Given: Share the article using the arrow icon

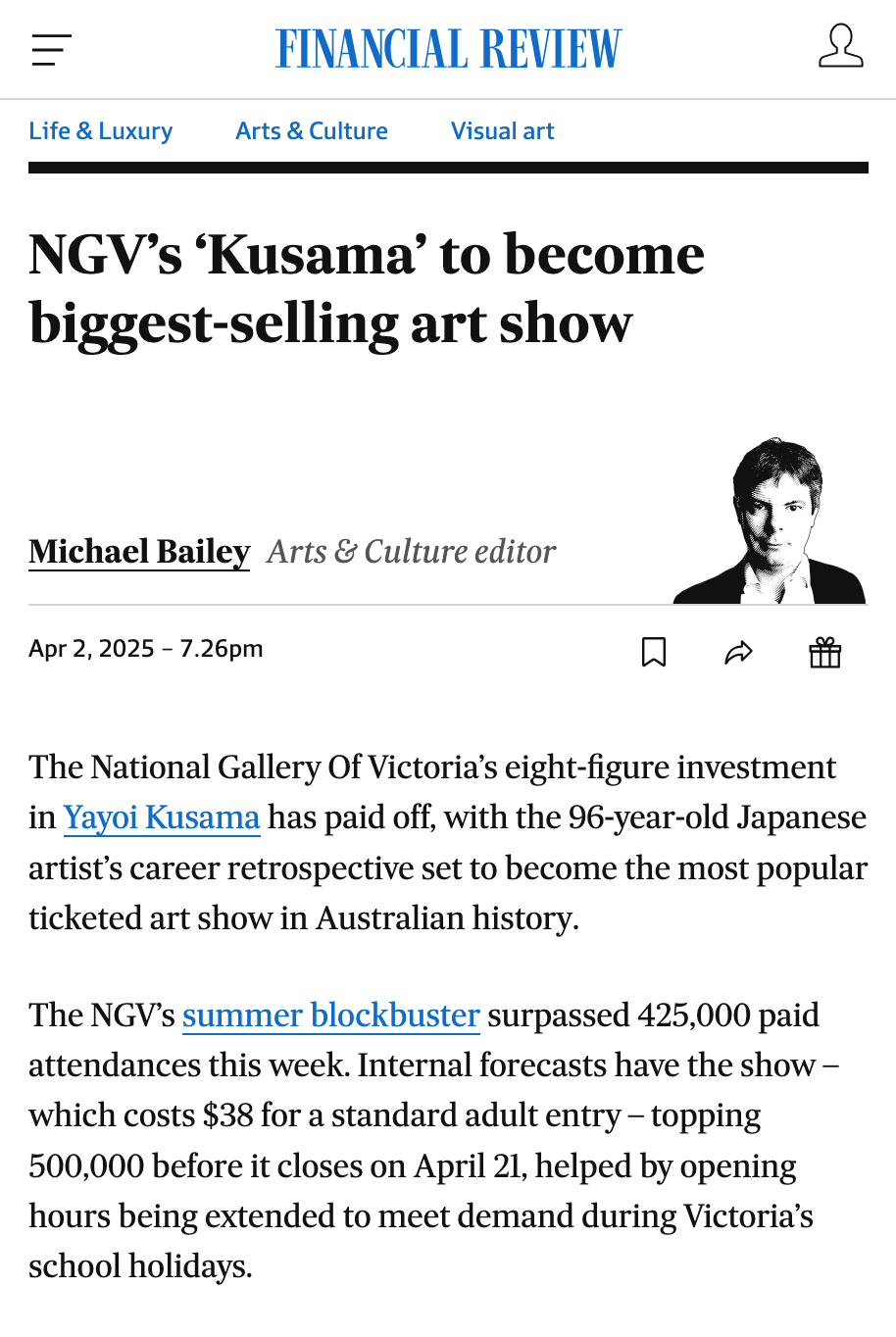Looking at the screenshot, I should [x=738, y=652].
